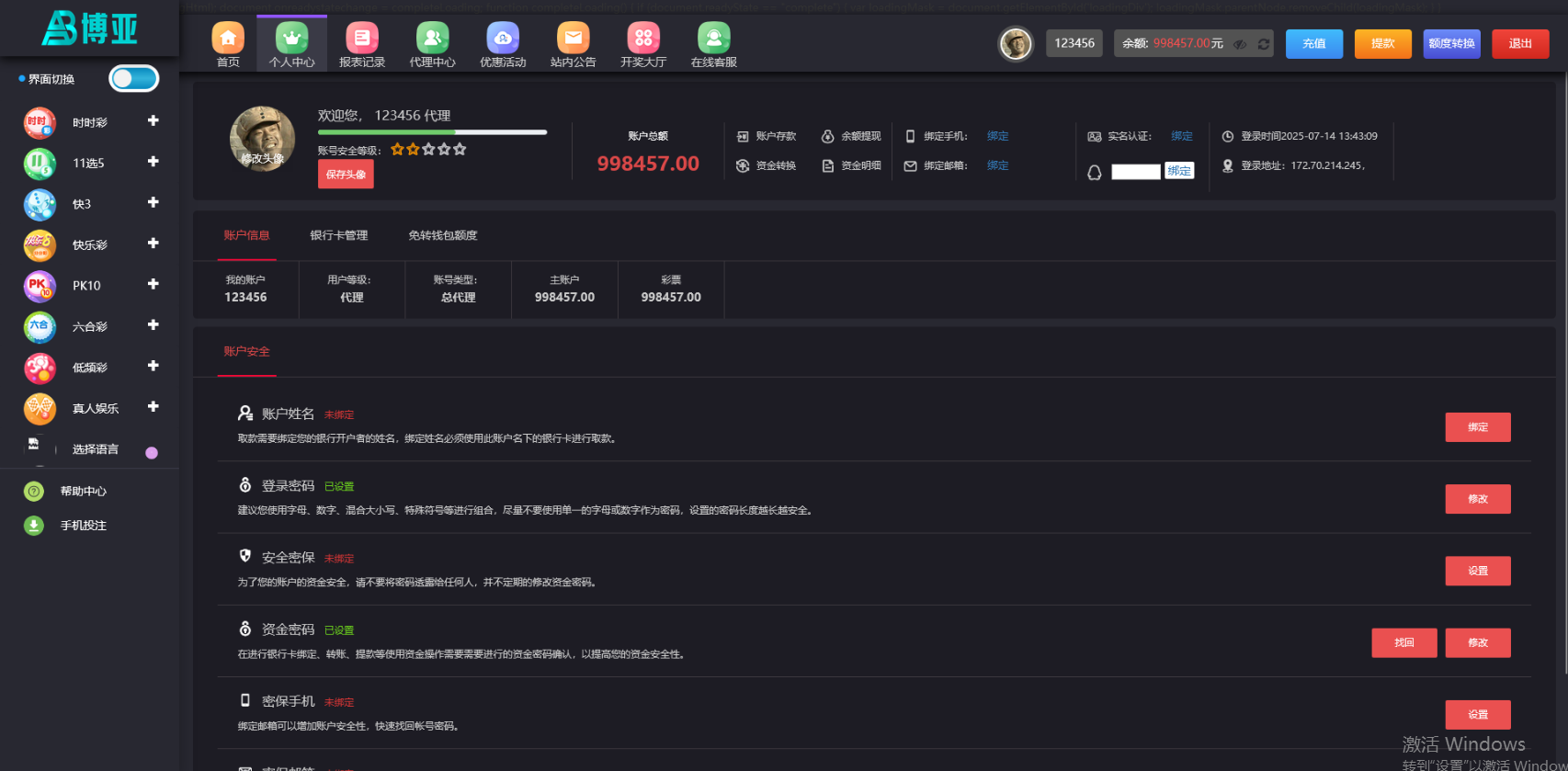Click the 额度转换 button in the header
Image resolution: width=1568 pixels, height=771 pixels.
[1452, 44]
